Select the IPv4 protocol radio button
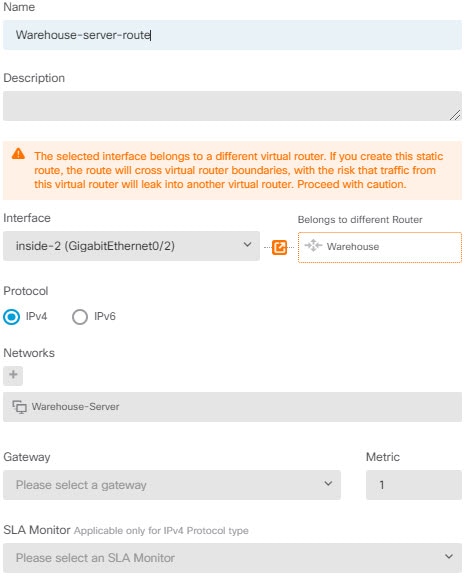The width and height of the screenshot is (466, 577). point(11,316)
